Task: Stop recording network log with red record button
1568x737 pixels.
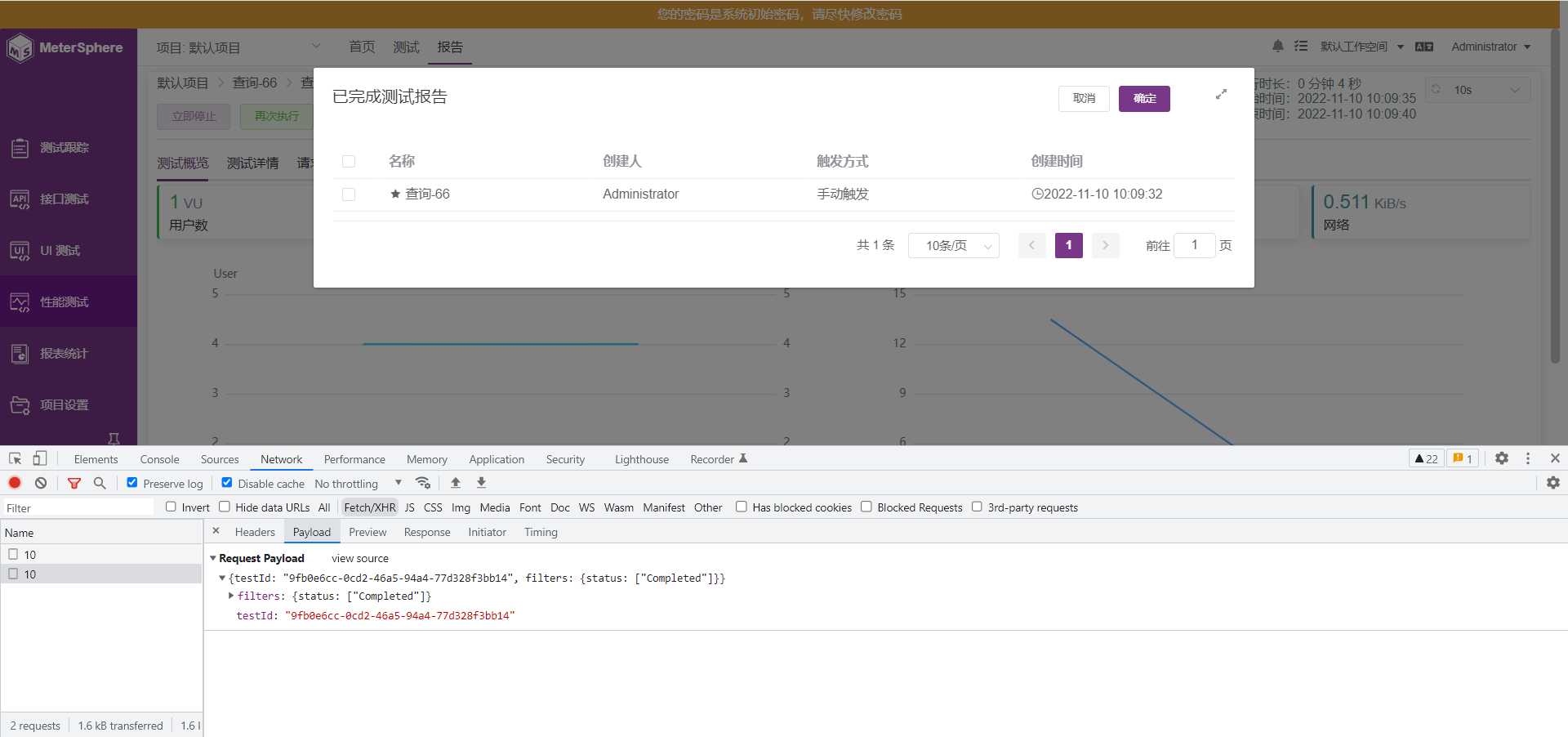Action: (14, 483)
